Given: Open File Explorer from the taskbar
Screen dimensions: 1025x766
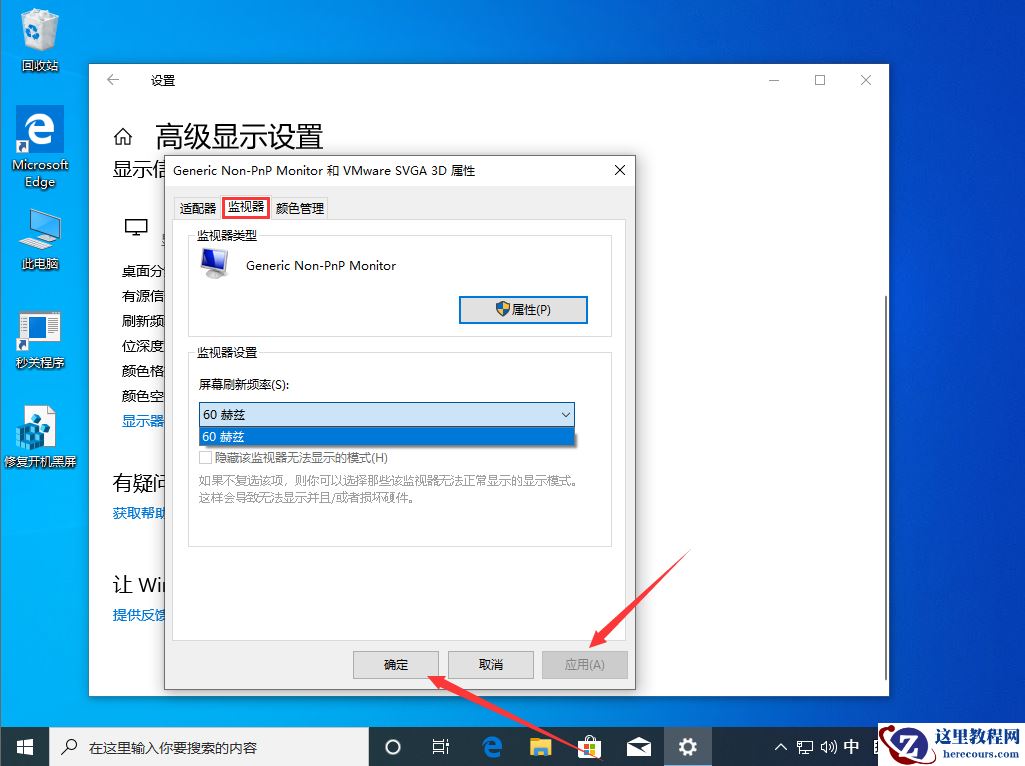Looking at the screenshot, I should (540, 746).
